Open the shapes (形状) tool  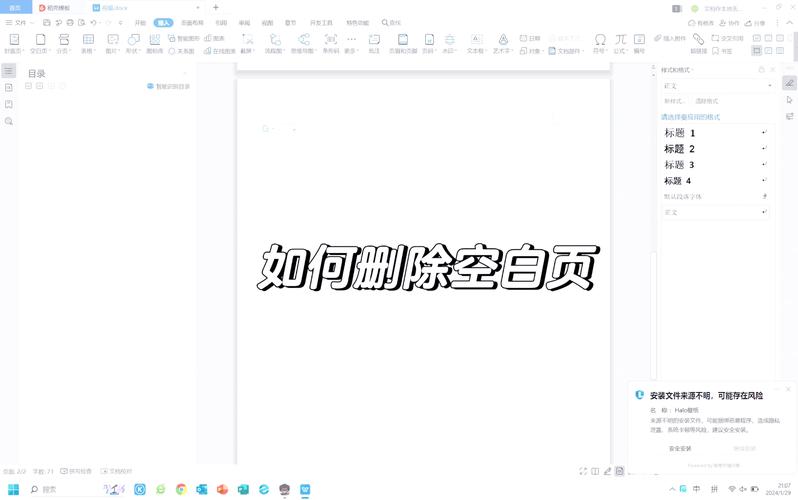tap(133, 44)
